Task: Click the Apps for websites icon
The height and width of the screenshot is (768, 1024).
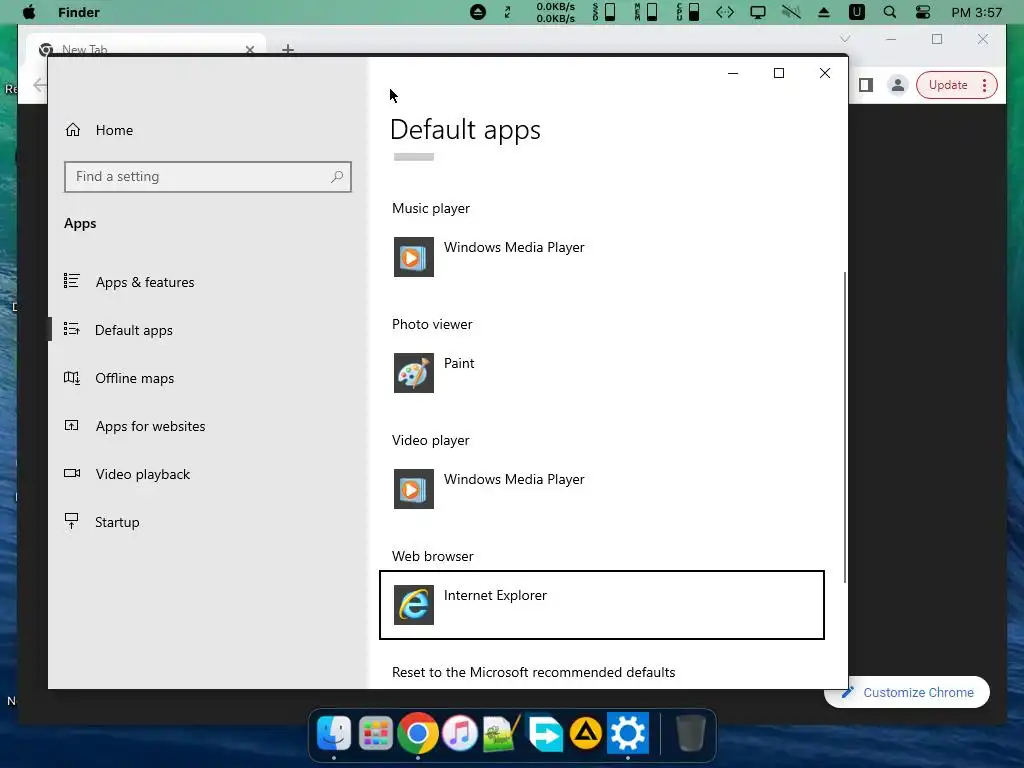Action: [x=72, y=426]
